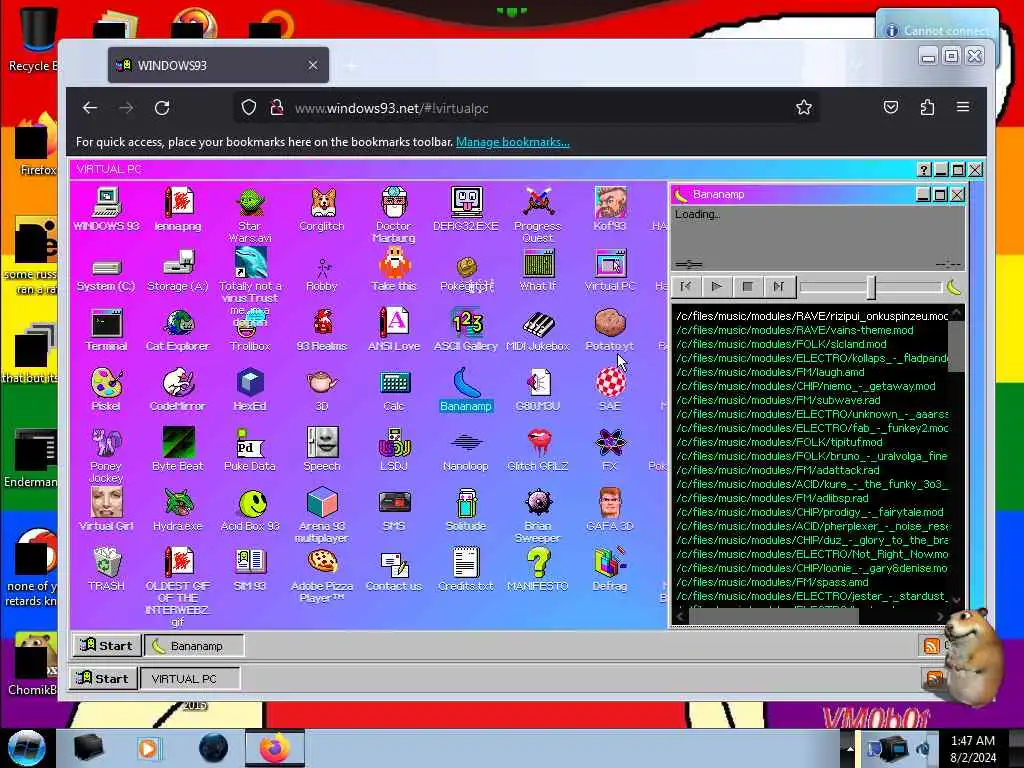This screenshot has width=1024, height=768.
Task: Click Bananamp taskbar button
Action: (194, 646)
